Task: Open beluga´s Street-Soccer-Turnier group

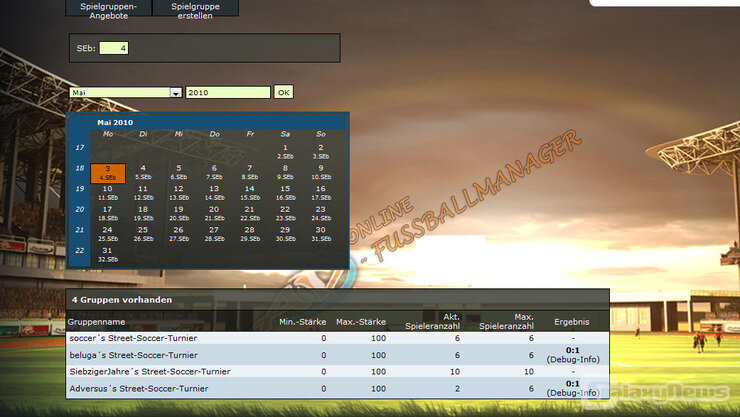Action: point(134,355)
